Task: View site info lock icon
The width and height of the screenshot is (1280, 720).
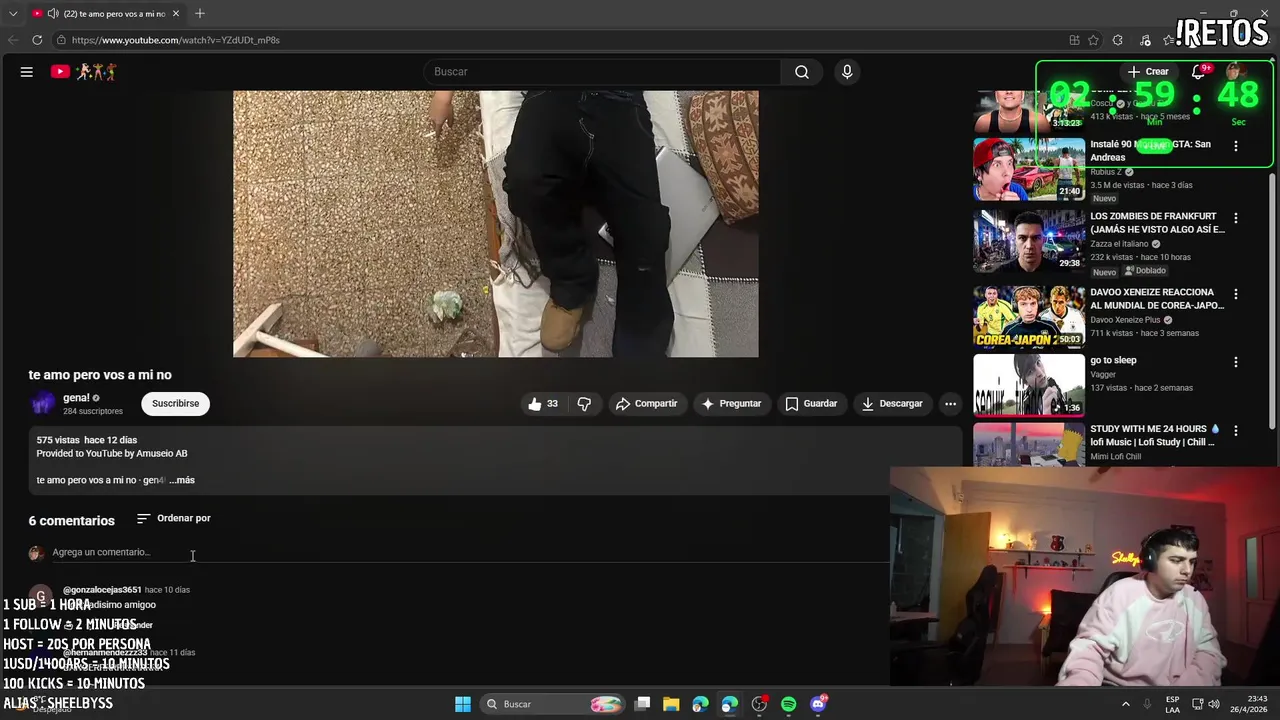Action: click(61, 40)
